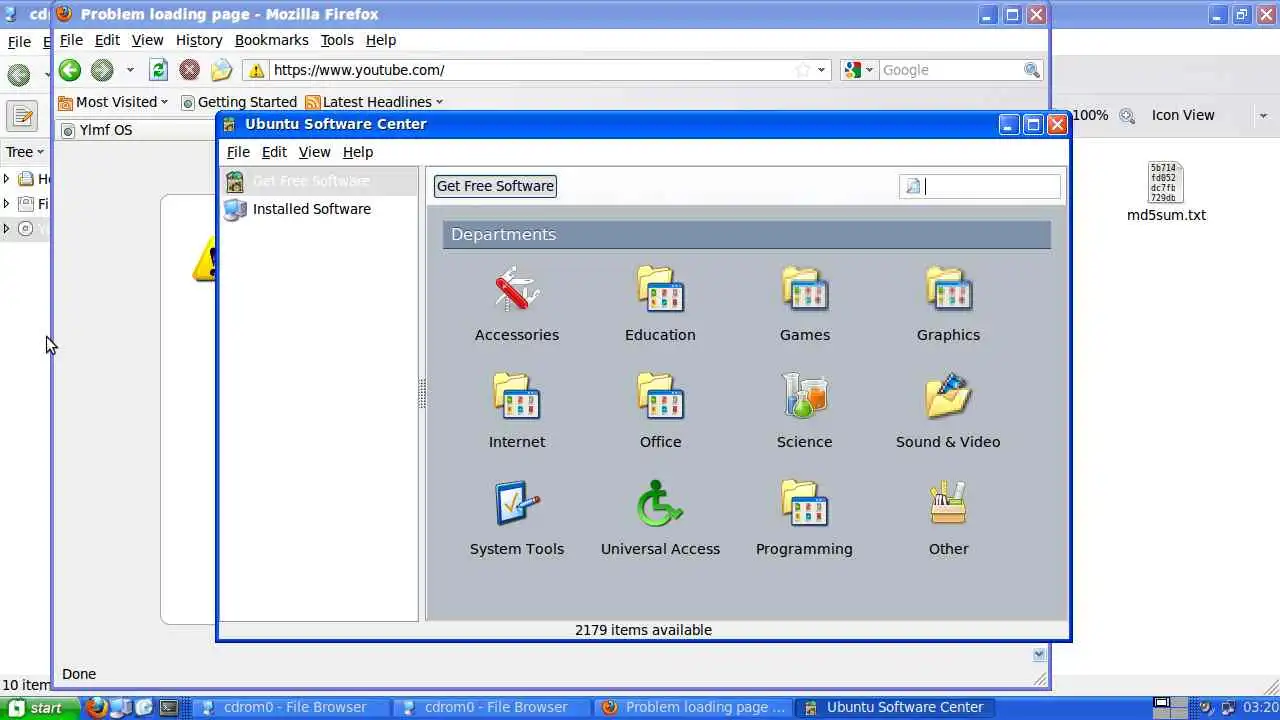The height and width of the screenshot is (720, 1280).
Task: Expand first tree item in File Browser
Action: click(7, 179)
